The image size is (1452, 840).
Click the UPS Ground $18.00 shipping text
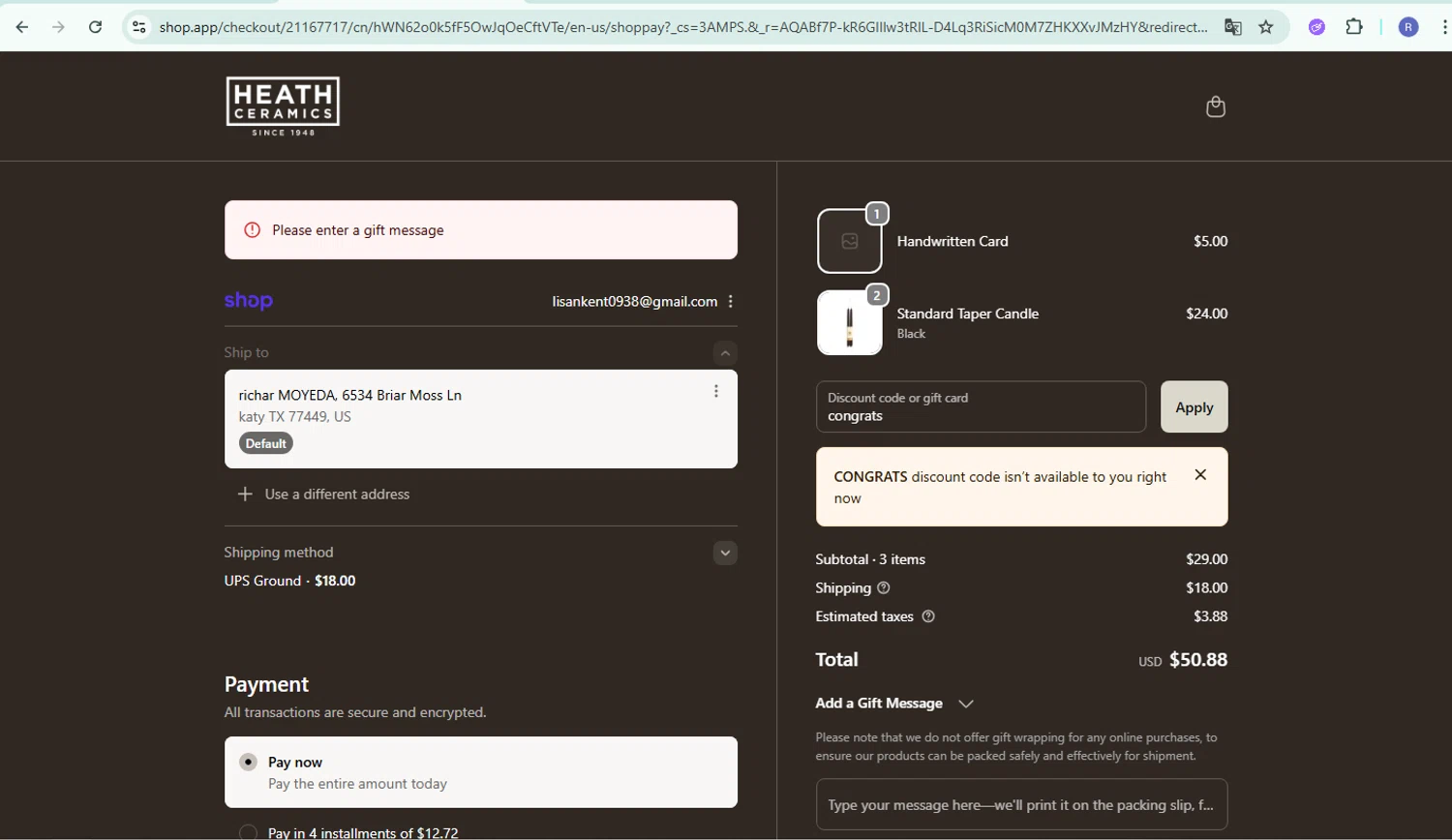pos(289,581)
